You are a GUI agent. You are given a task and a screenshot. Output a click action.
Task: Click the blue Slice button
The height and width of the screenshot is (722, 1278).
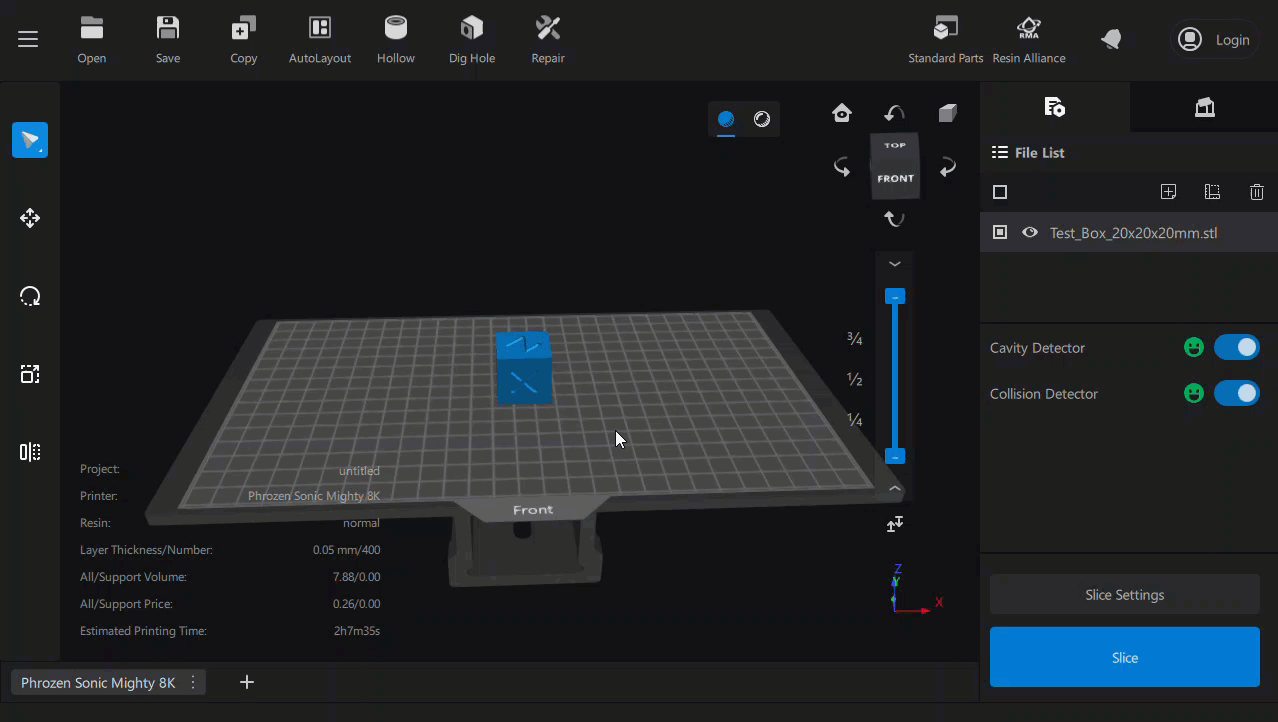pyautogui.click(x=1124, y=657)
